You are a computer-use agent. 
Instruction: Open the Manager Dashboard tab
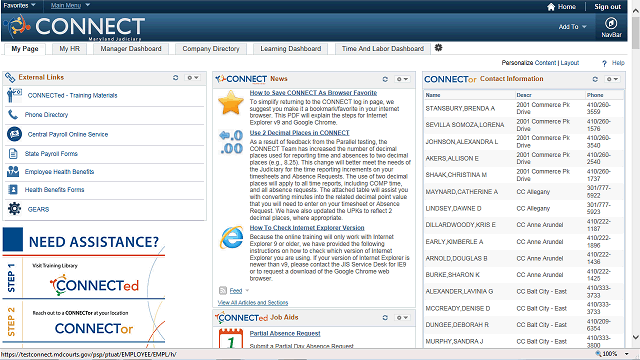coord(131,49)
